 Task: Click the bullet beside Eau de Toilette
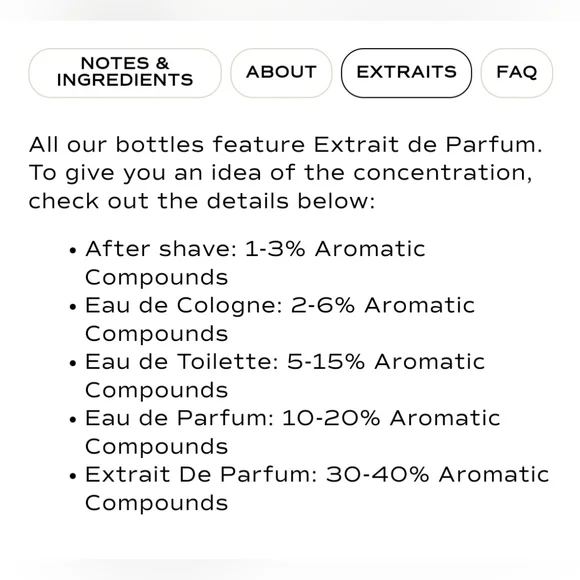click(x=72, y=363)
